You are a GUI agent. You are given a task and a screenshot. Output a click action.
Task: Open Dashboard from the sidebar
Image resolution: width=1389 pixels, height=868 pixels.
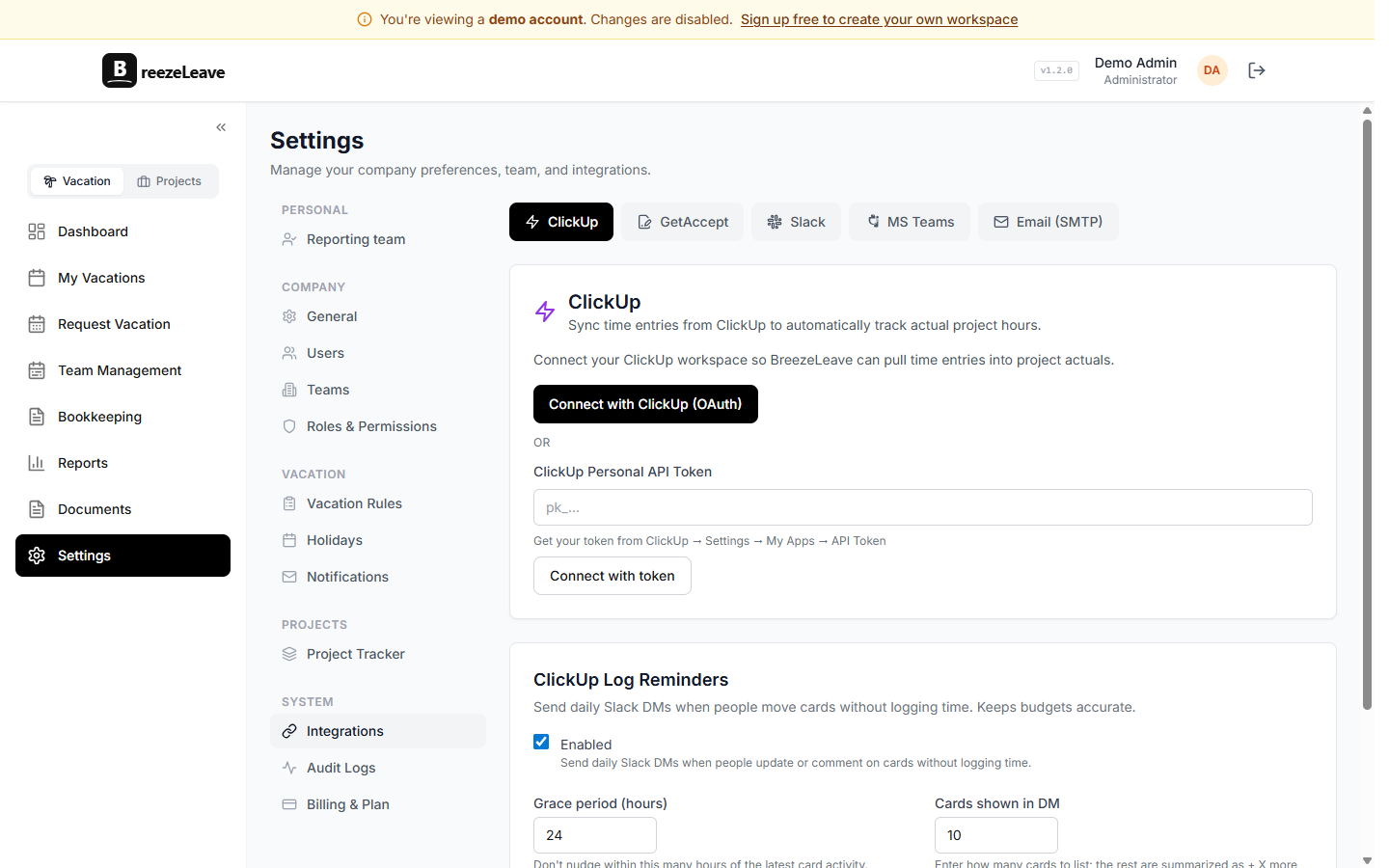123,231
